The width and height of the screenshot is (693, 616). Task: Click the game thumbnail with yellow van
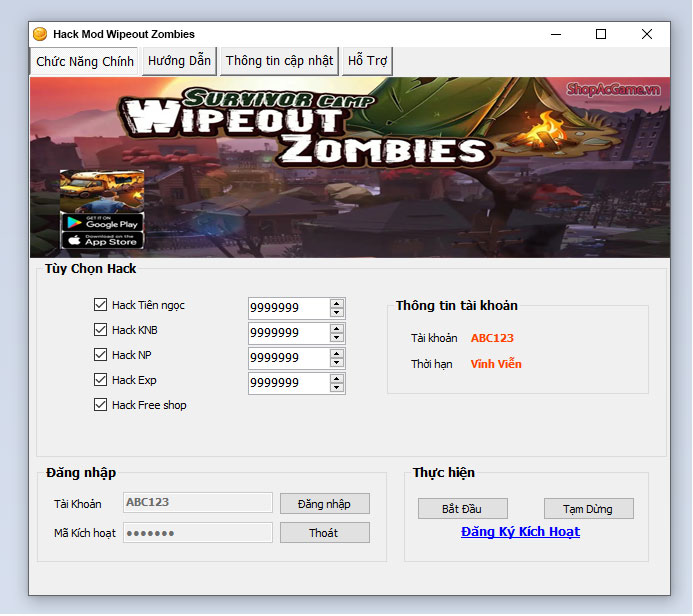point(102,191)
